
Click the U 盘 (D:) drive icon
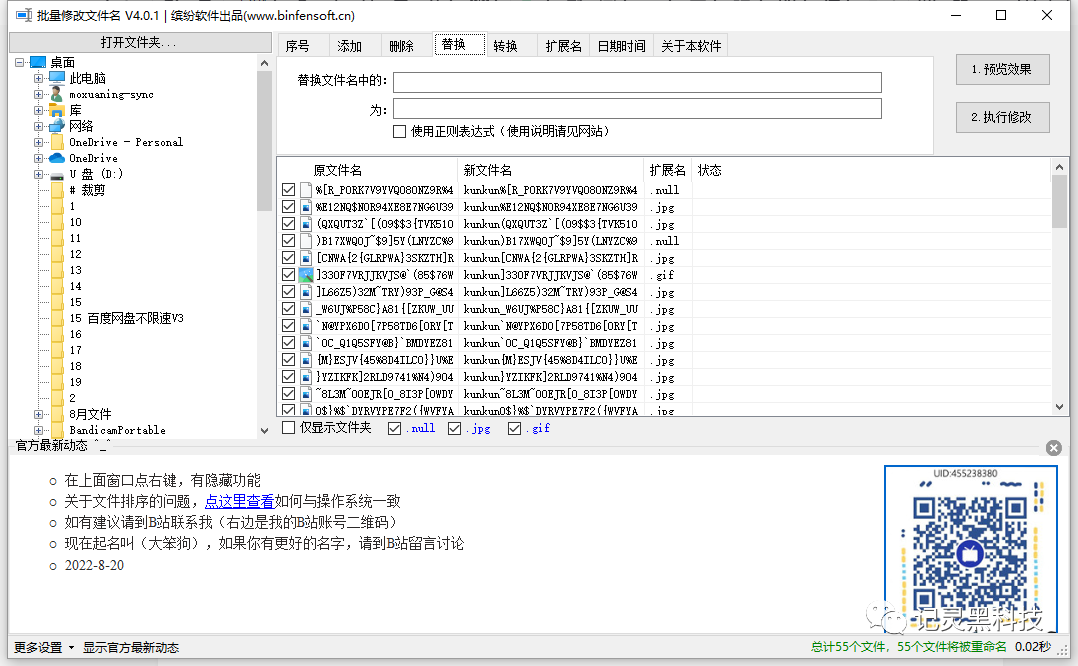point(58,173)
